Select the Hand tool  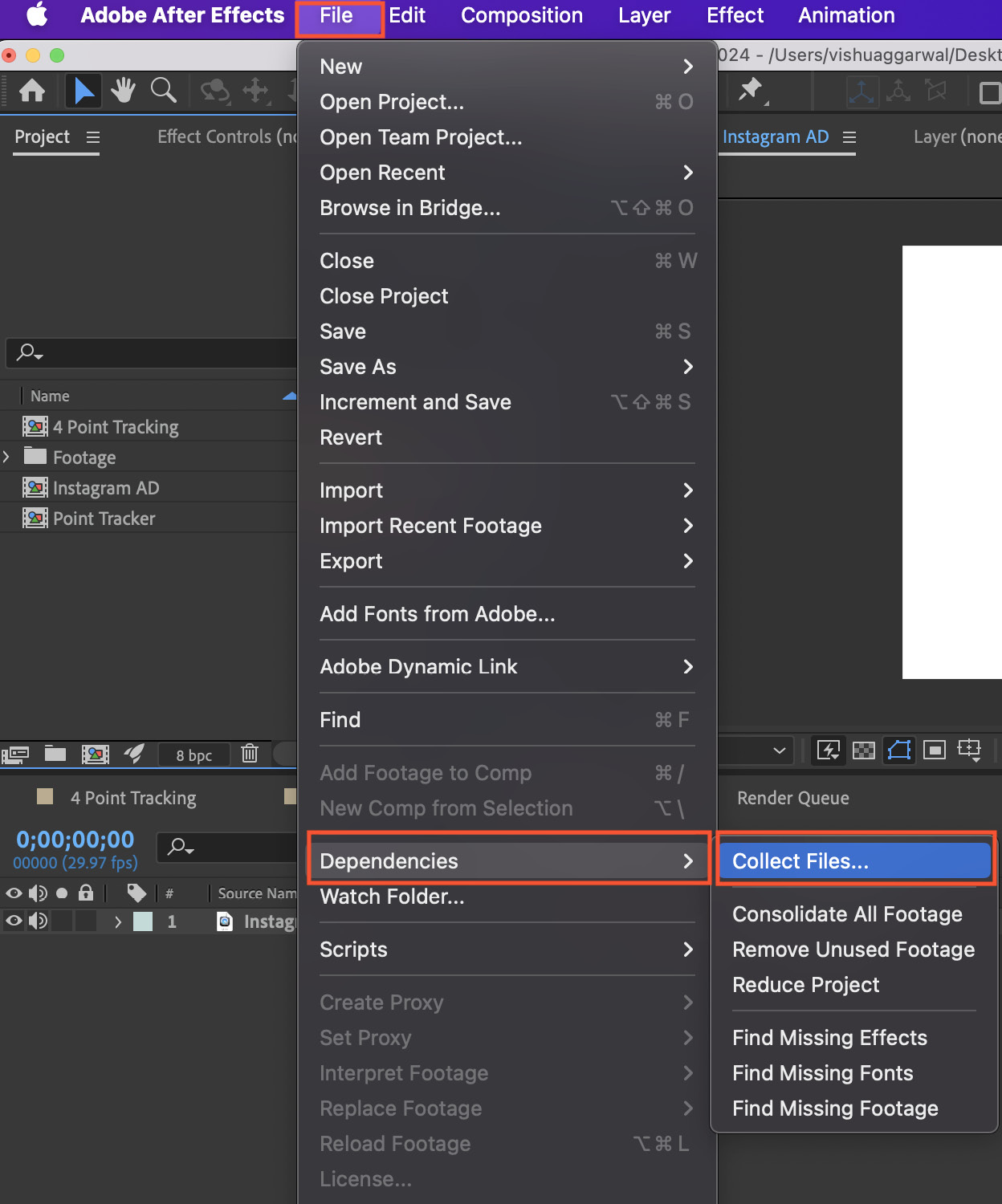point(123,91)
